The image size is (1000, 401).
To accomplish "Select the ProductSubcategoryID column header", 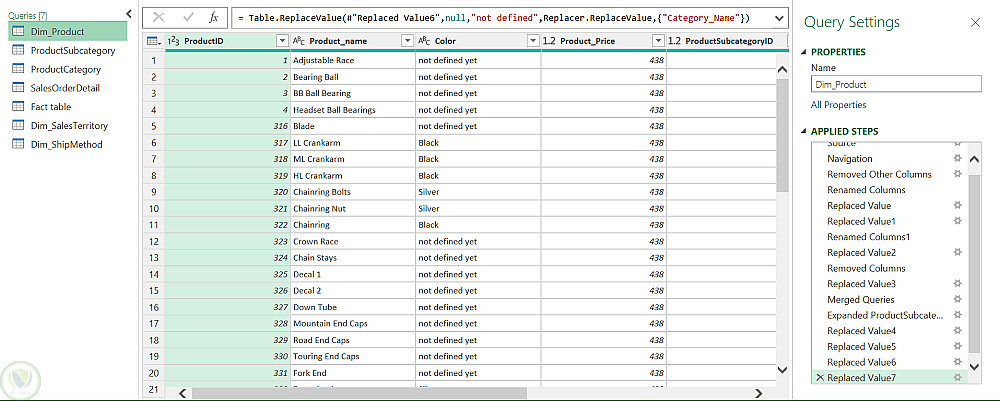I will (728, 41).
